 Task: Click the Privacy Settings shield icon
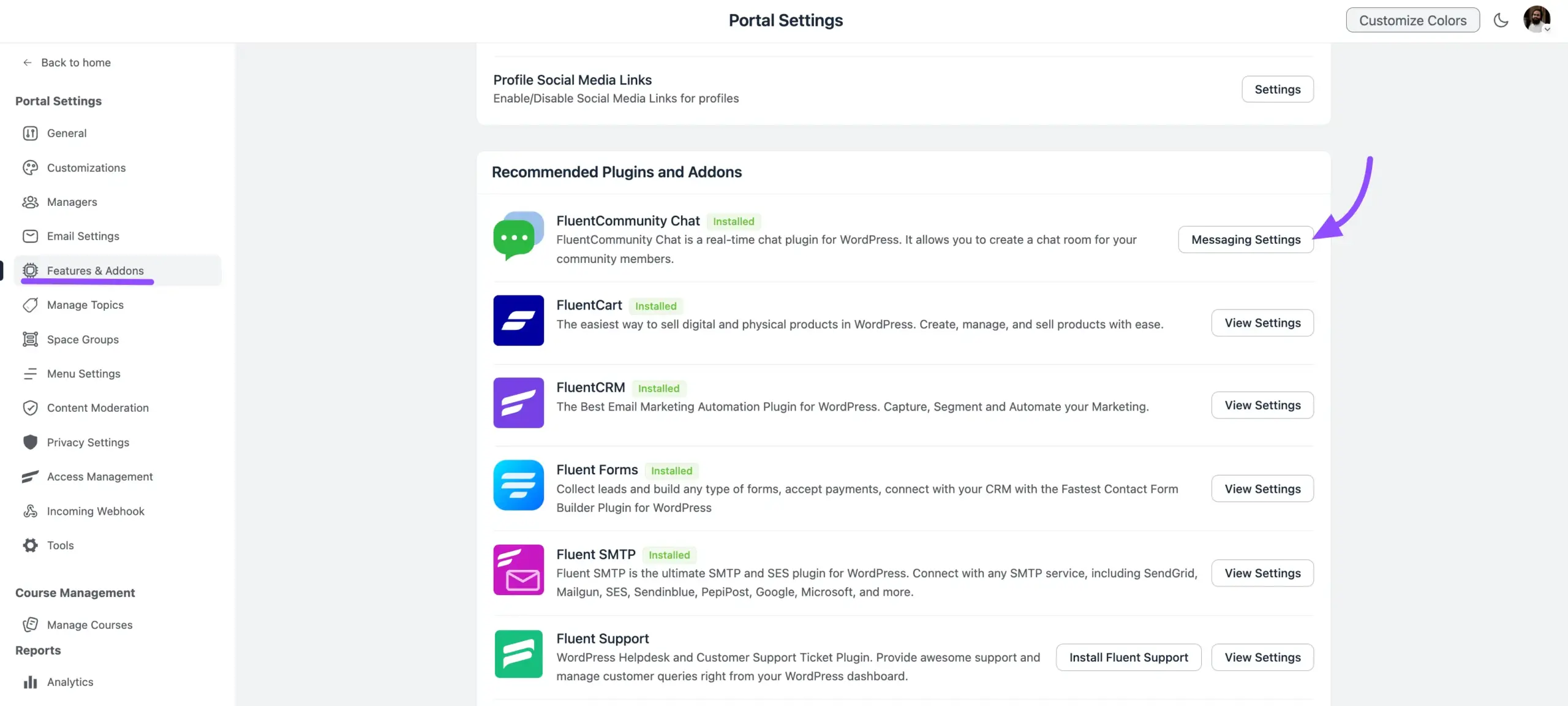(x=30, y=442)
